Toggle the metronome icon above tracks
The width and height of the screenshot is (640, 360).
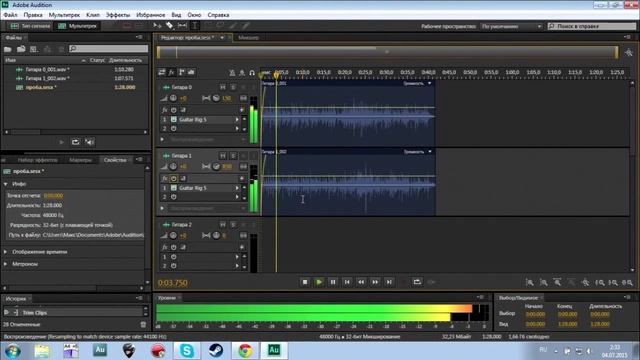[232, 73]
